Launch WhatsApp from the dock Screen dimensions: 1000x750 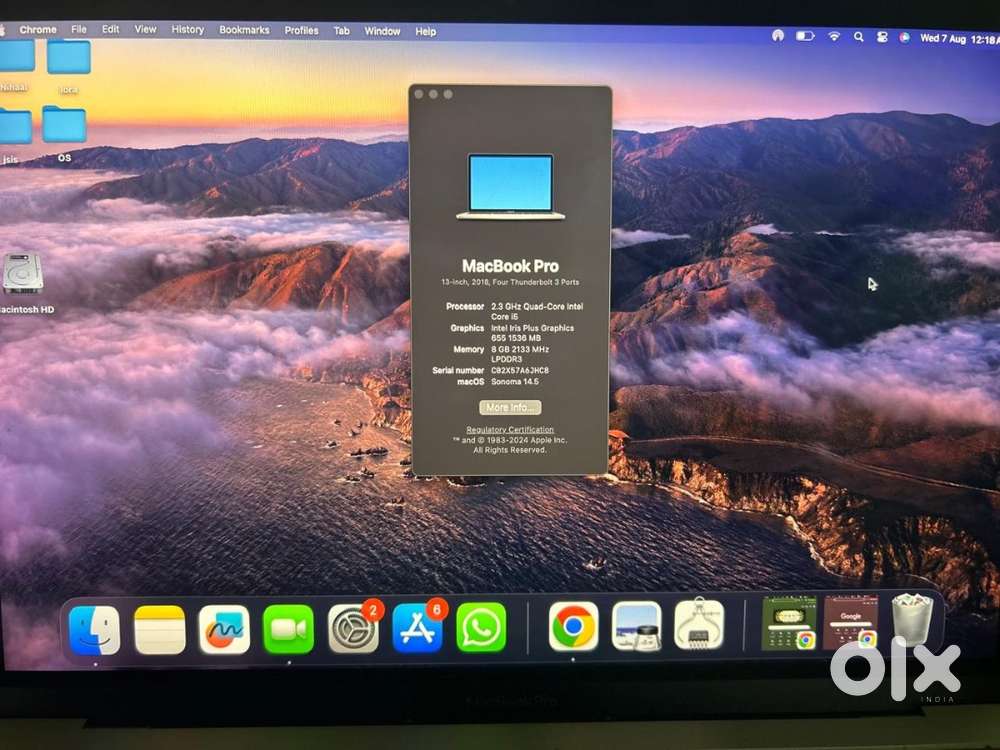[x=481, y=628]
